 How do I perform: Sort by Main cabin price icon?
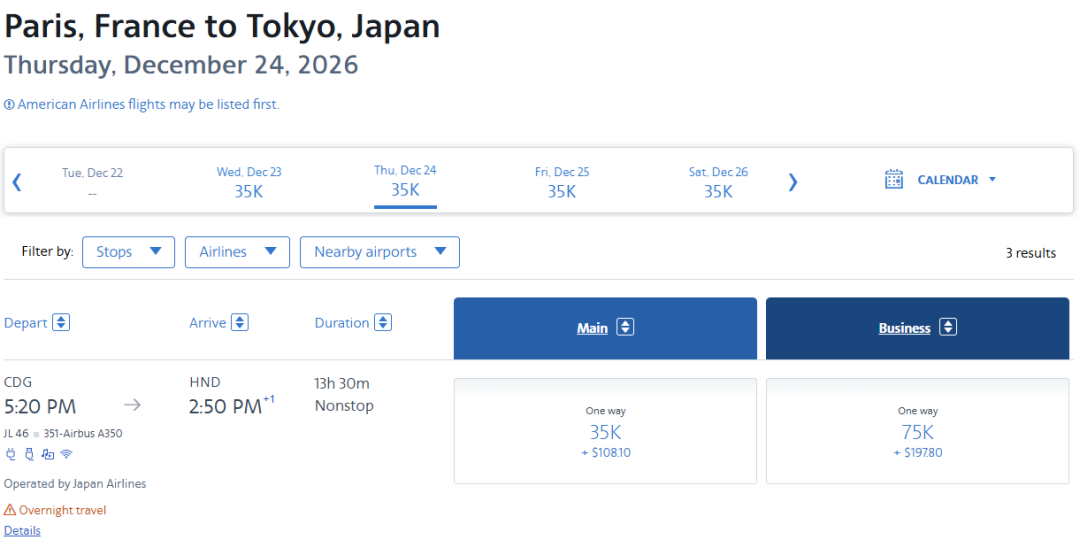point(625,328)
